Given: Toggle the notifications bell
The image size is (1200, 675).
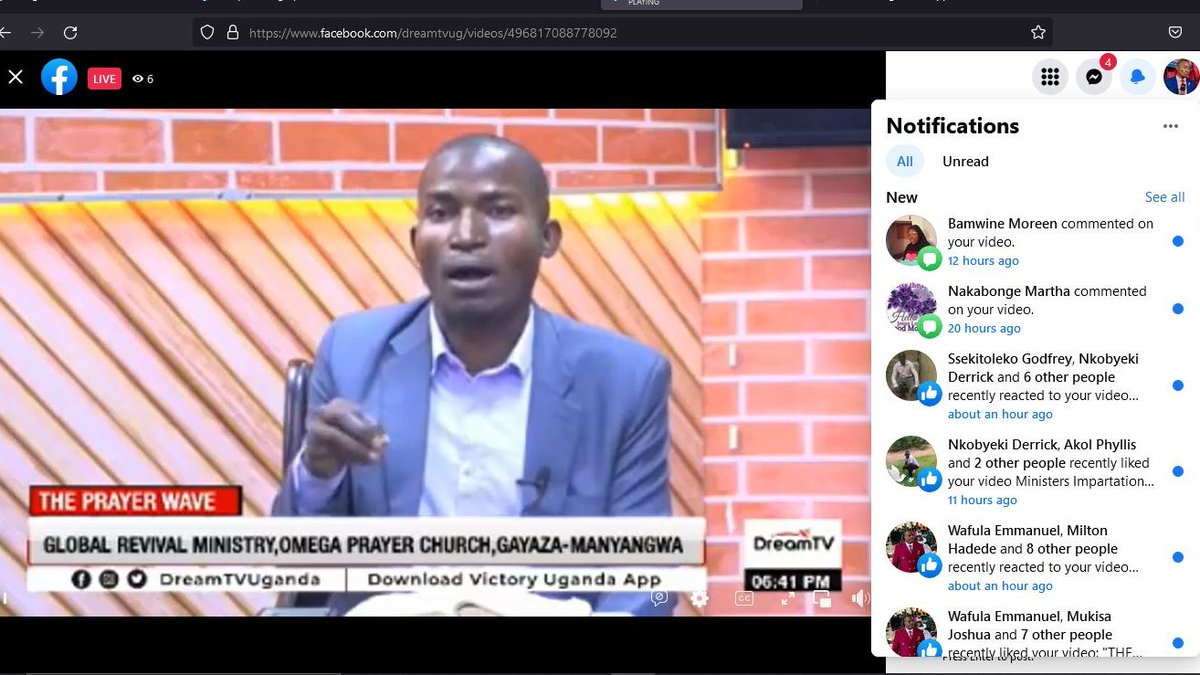Looking at the screenshot, I should (1138, 77).
